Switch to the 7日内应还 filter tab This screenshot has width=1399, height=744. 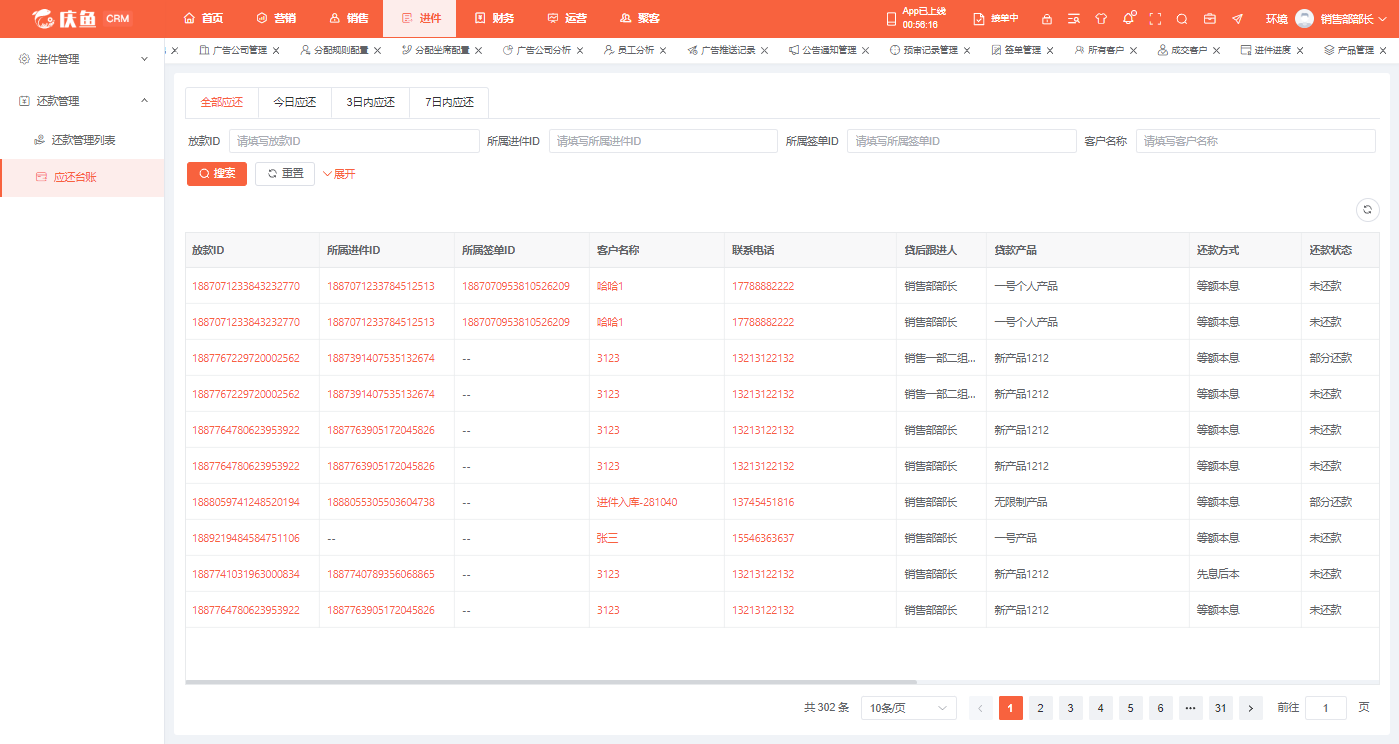point(449,102)
